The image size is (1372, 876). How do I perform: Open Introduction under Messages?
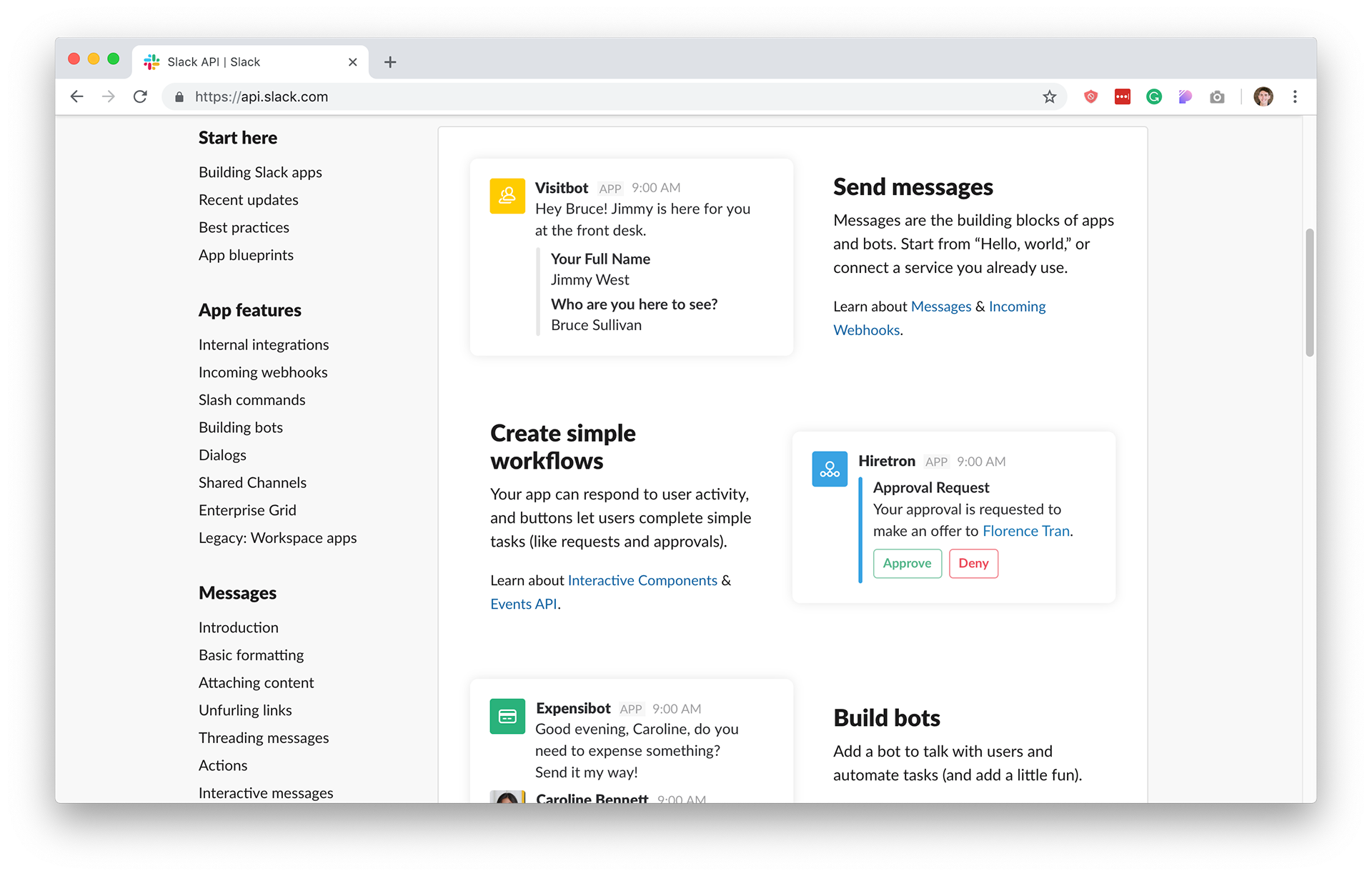239,627
